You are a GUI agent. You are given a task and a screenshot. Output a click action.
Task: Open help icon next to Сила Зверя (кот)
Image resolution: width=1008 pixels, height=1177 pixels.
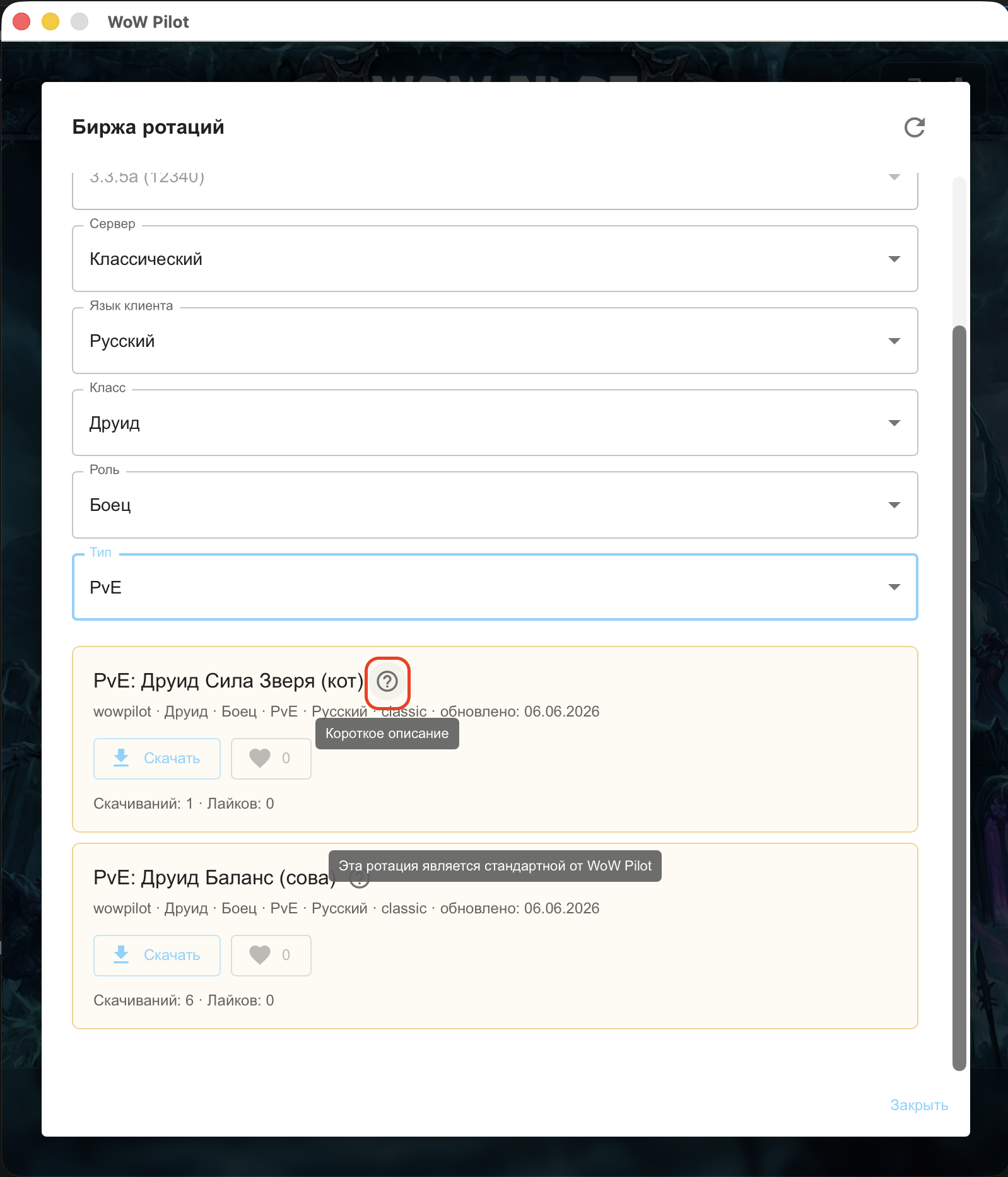(387, 681)
